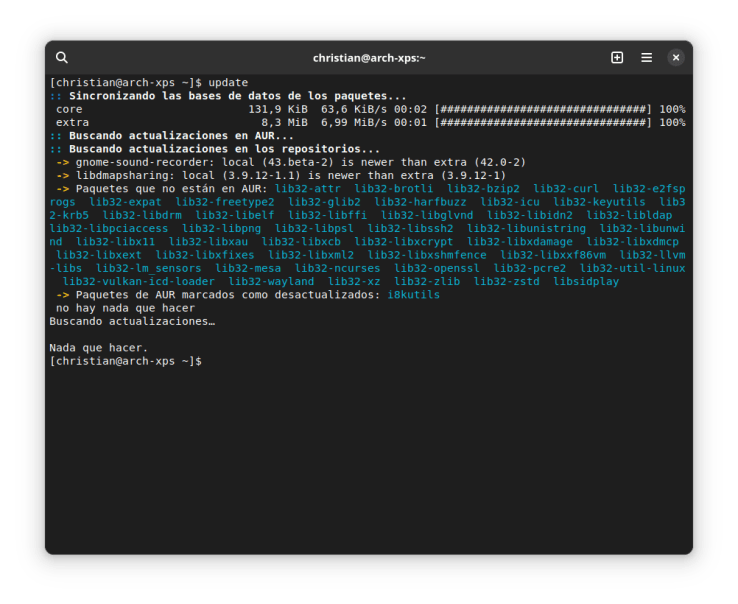Click package name lib32-libunistring
This screenshot has width=738, height=604.
coord(526,228)
